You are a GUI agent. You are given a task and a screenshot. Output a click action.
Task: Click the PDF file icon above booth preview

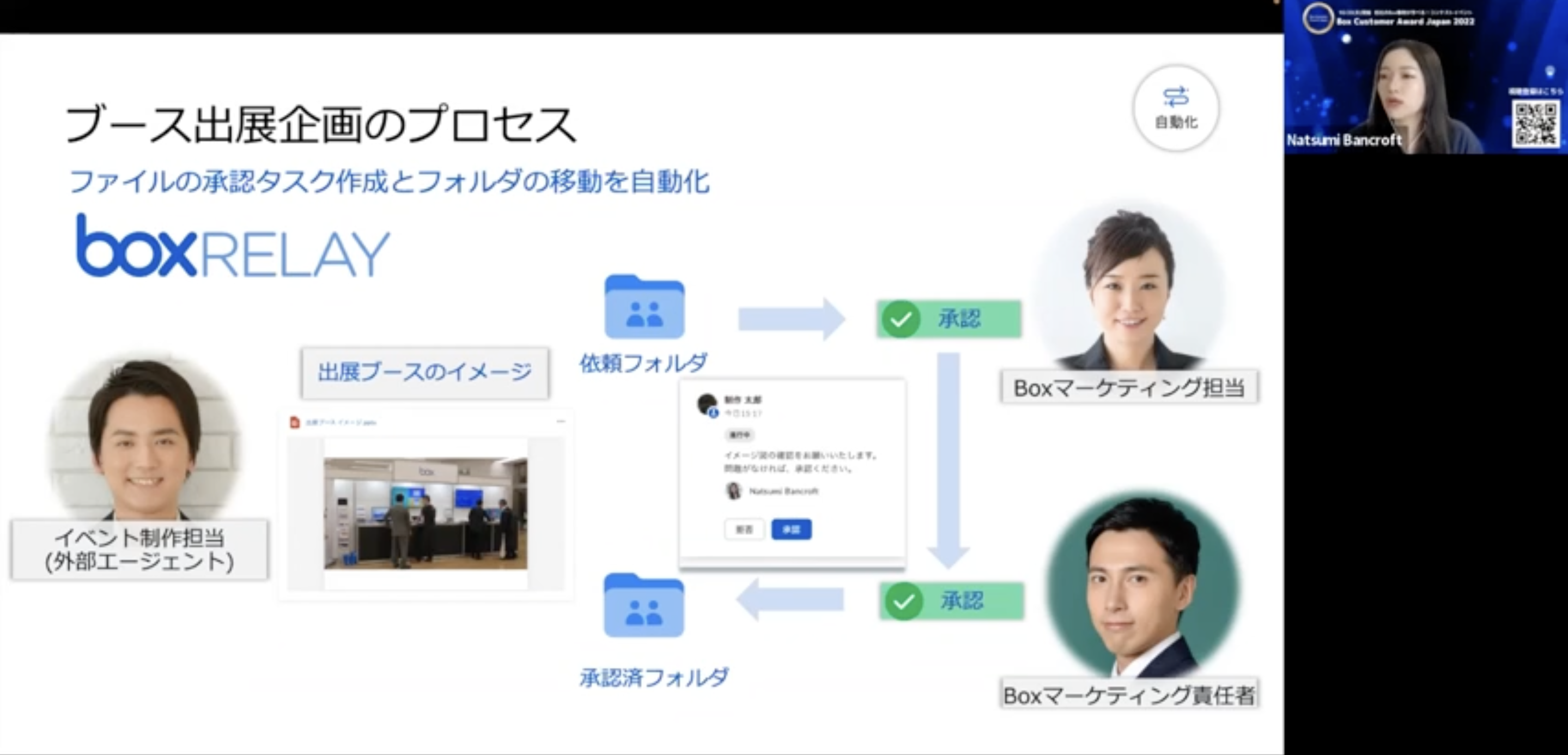(295, 422)
